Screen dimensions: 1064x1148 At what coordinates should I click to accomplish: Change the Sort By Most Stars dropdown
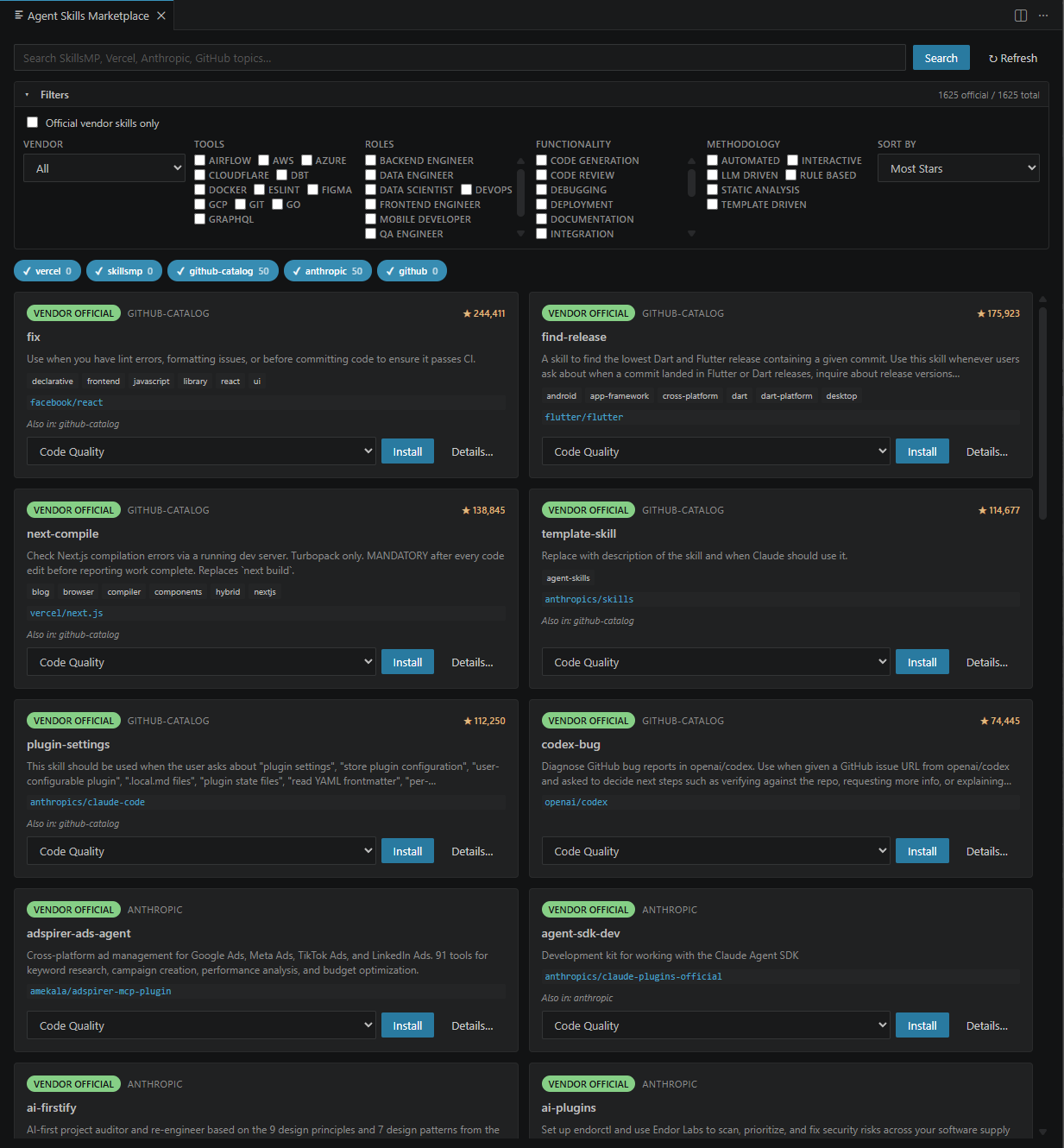pos(958,167)
